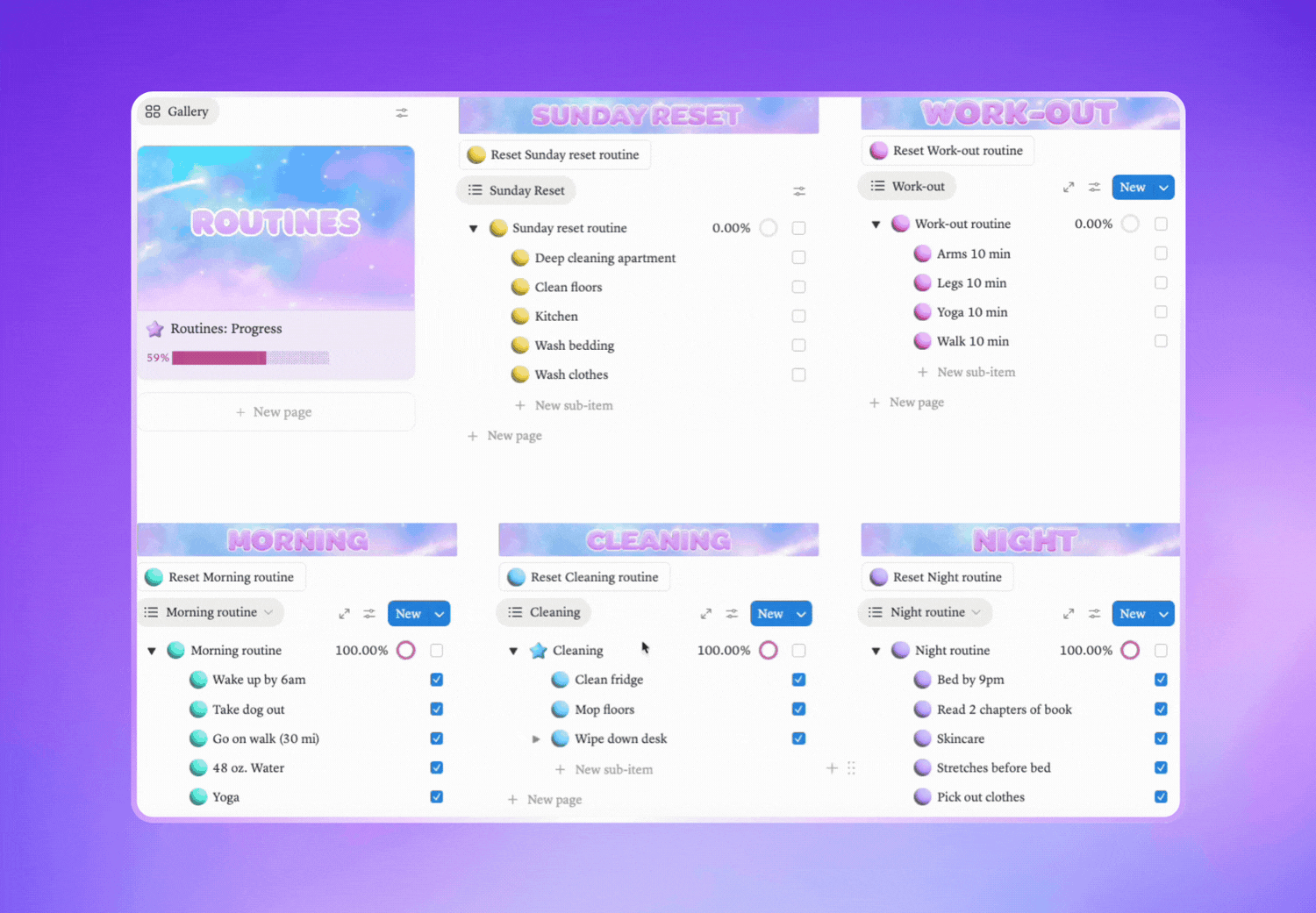Expand Work-out database to full page
The image size is (1316, 913).
(x=1068, y=187)
